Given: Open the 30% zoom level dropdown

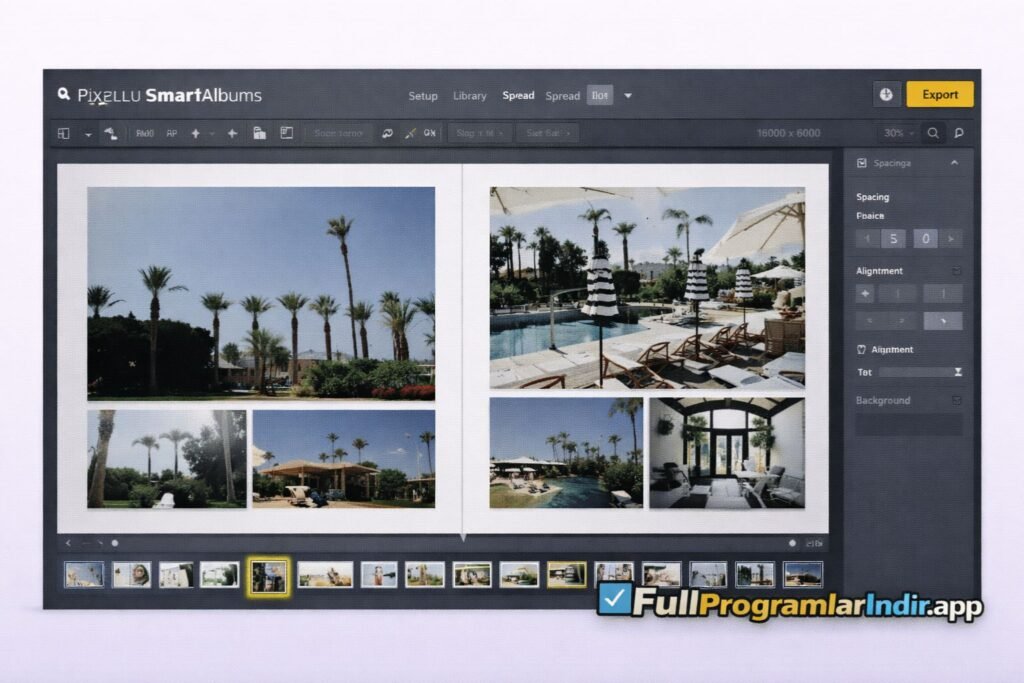Looking at the screenshot, I should (896, 133).
